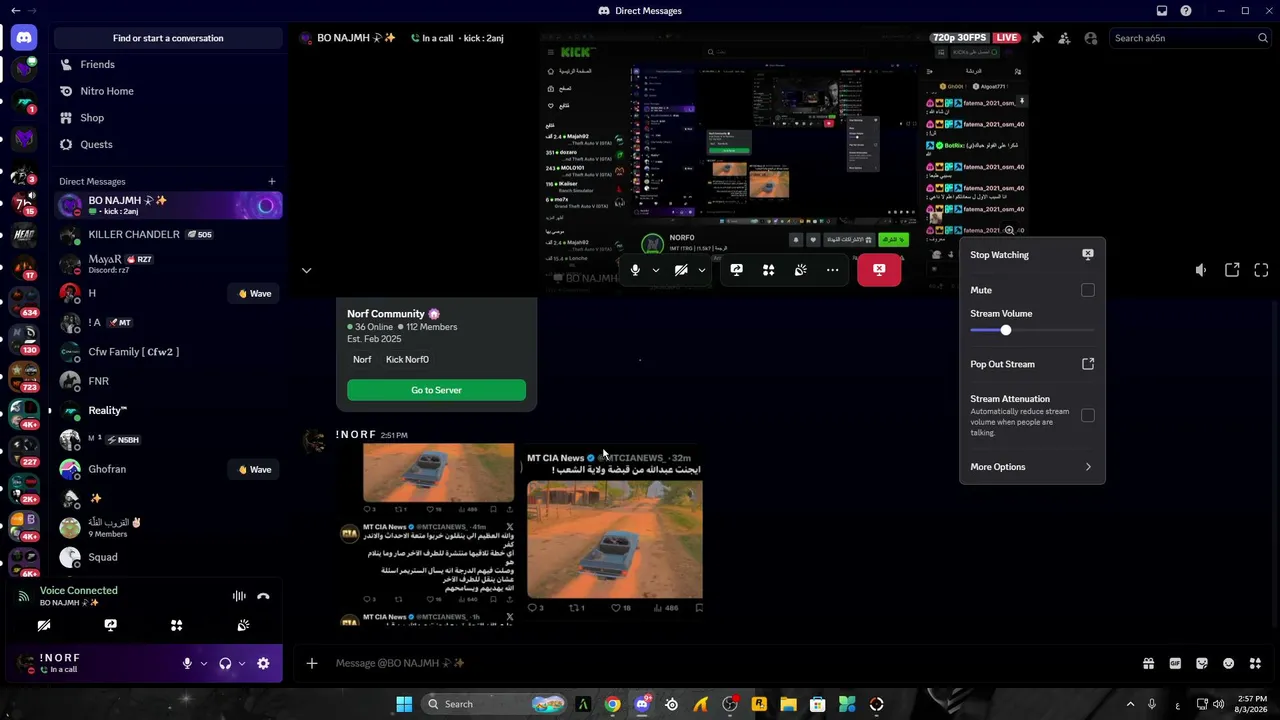1280x720 pixels.
Task: Click Find or start a conversation
Action: [168, 38]
